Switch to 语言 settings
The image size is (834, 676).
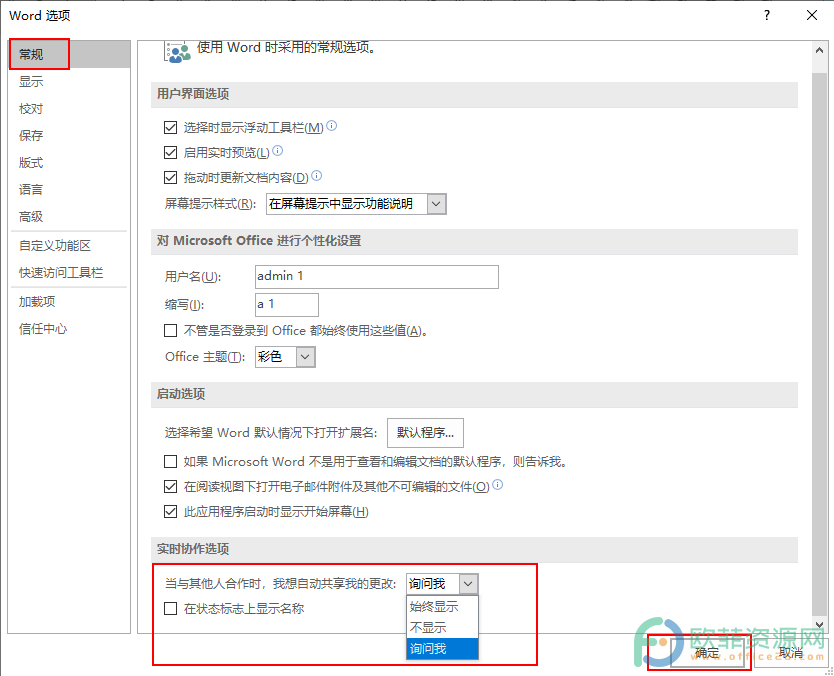pyautogui.click(x=69, y=189)
